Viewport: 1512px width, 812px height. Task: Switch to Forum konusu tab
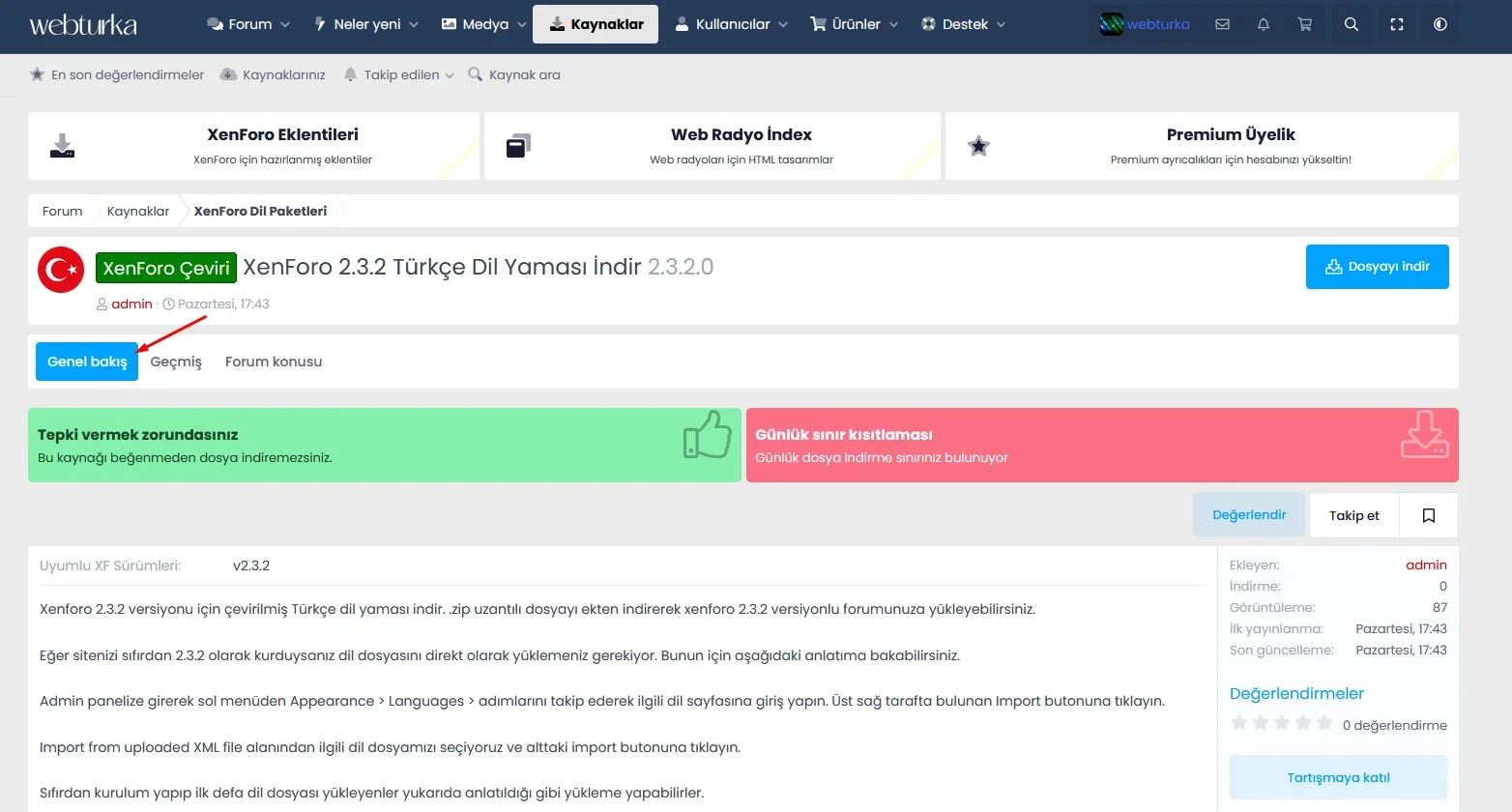[274, 362]
